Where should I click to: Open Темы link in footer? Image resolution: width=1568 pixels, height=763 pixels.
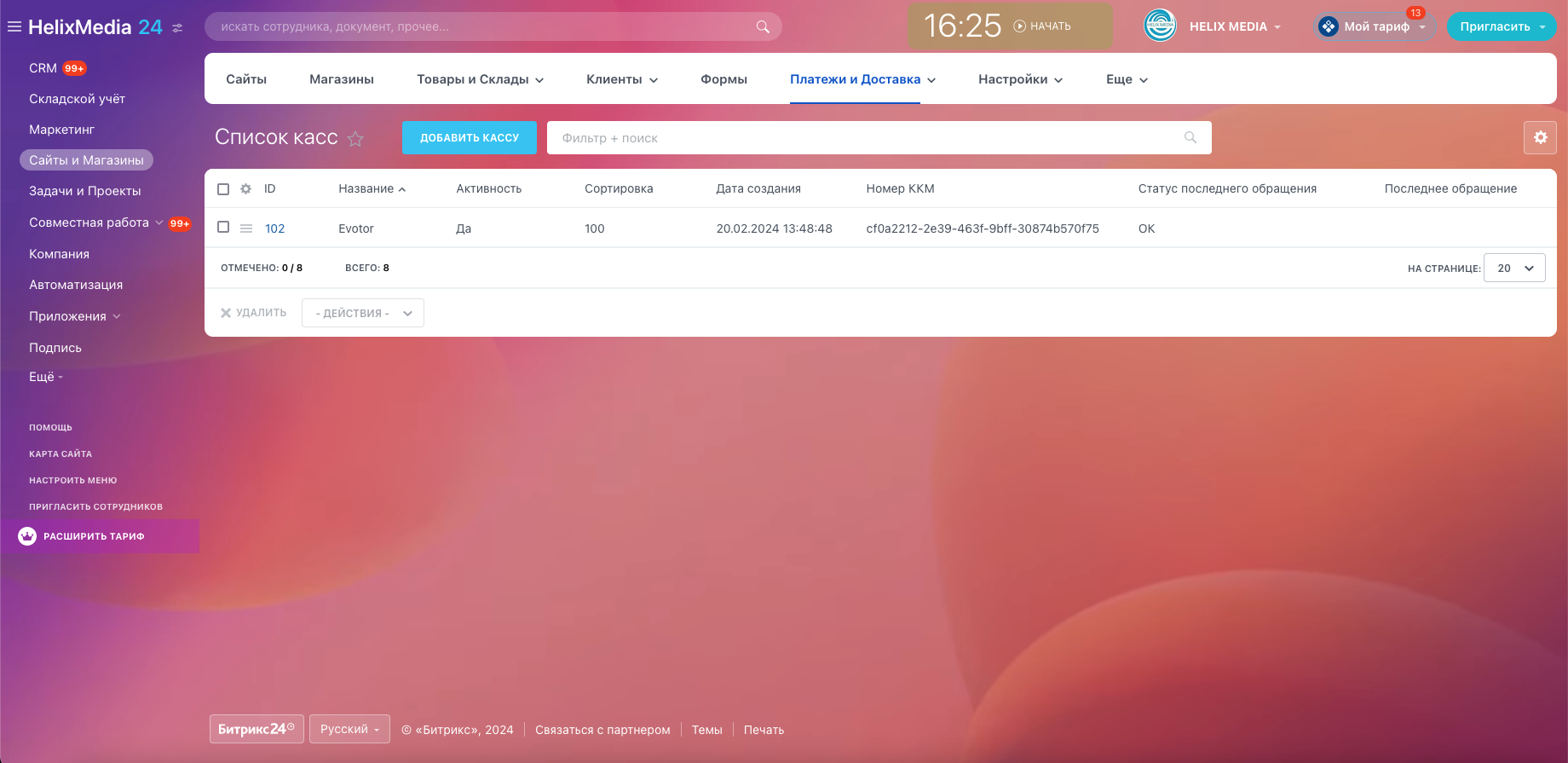point(706,730)
